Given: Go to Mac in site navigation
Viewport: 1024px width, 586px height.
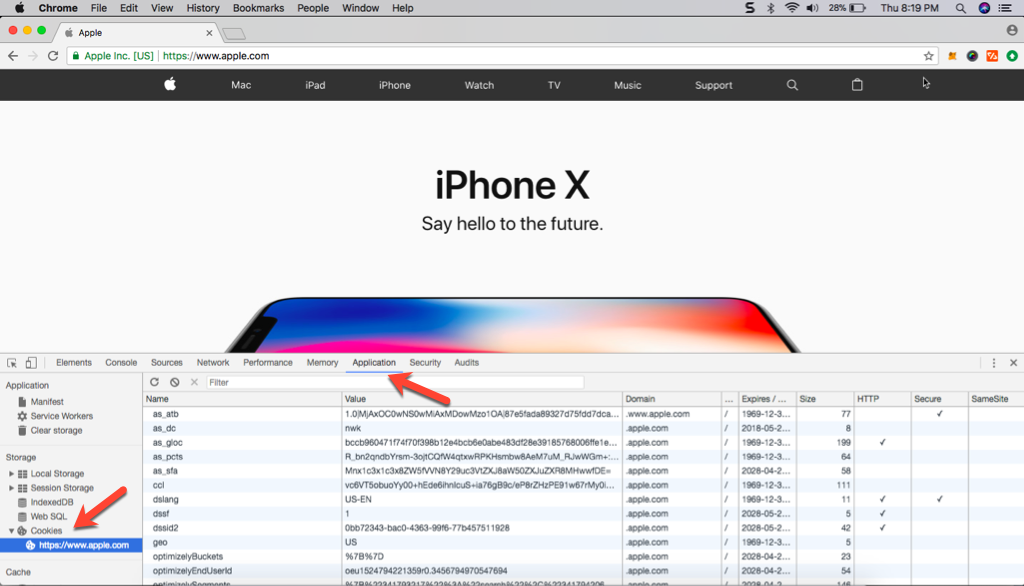Looking at the screenshot, I should click(x=241, y=85).
